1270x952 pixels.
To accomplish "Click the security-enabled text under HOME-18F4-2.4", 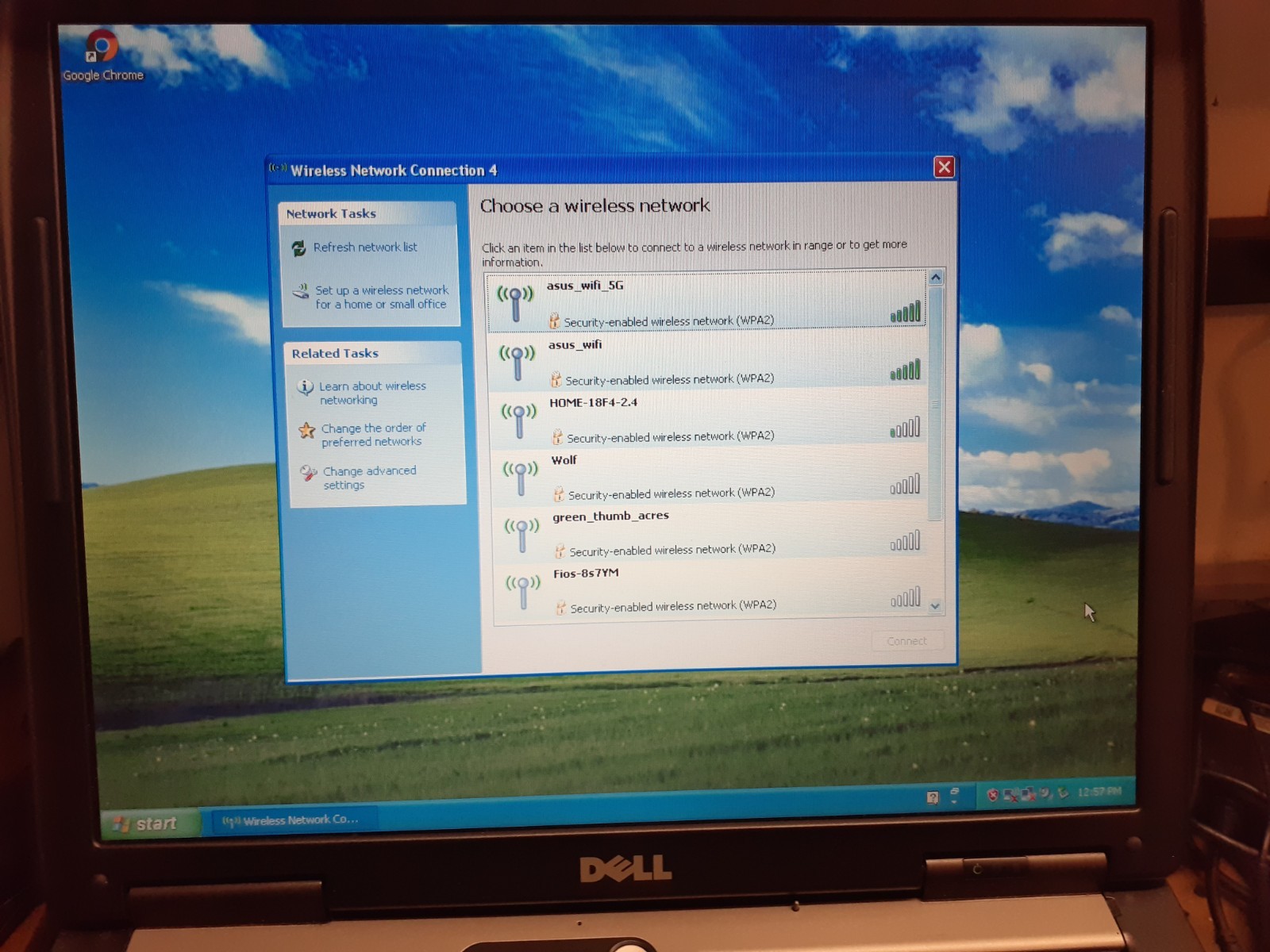I will click(671, 436).
